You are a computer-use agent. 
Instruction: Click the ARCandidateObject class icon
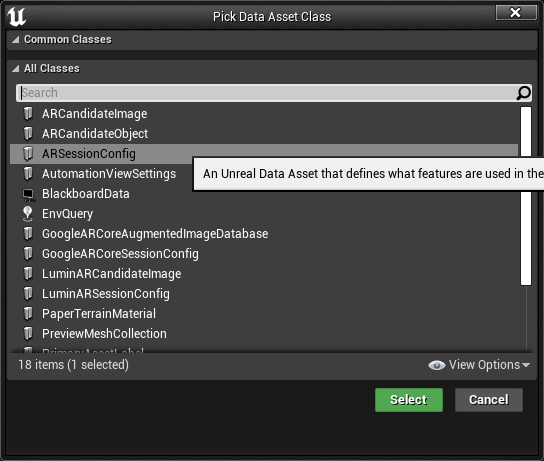pyautogui.click(x=28, y=134)
